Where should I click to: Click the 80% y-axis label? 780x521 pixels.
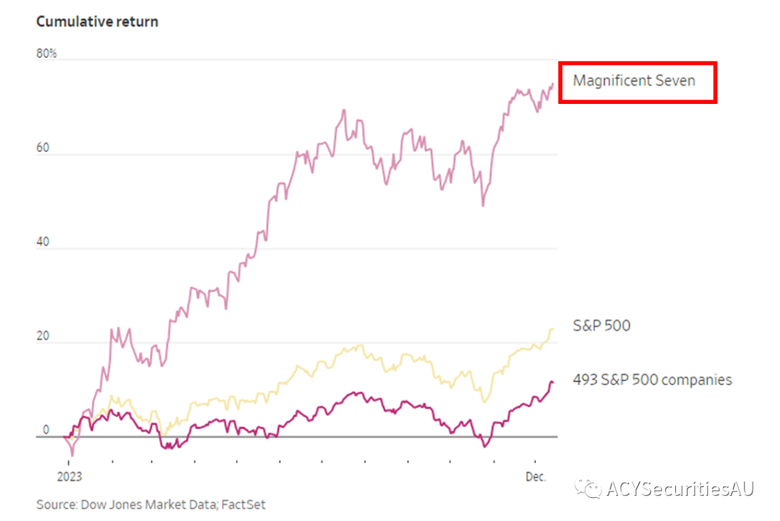pos(46,53)
